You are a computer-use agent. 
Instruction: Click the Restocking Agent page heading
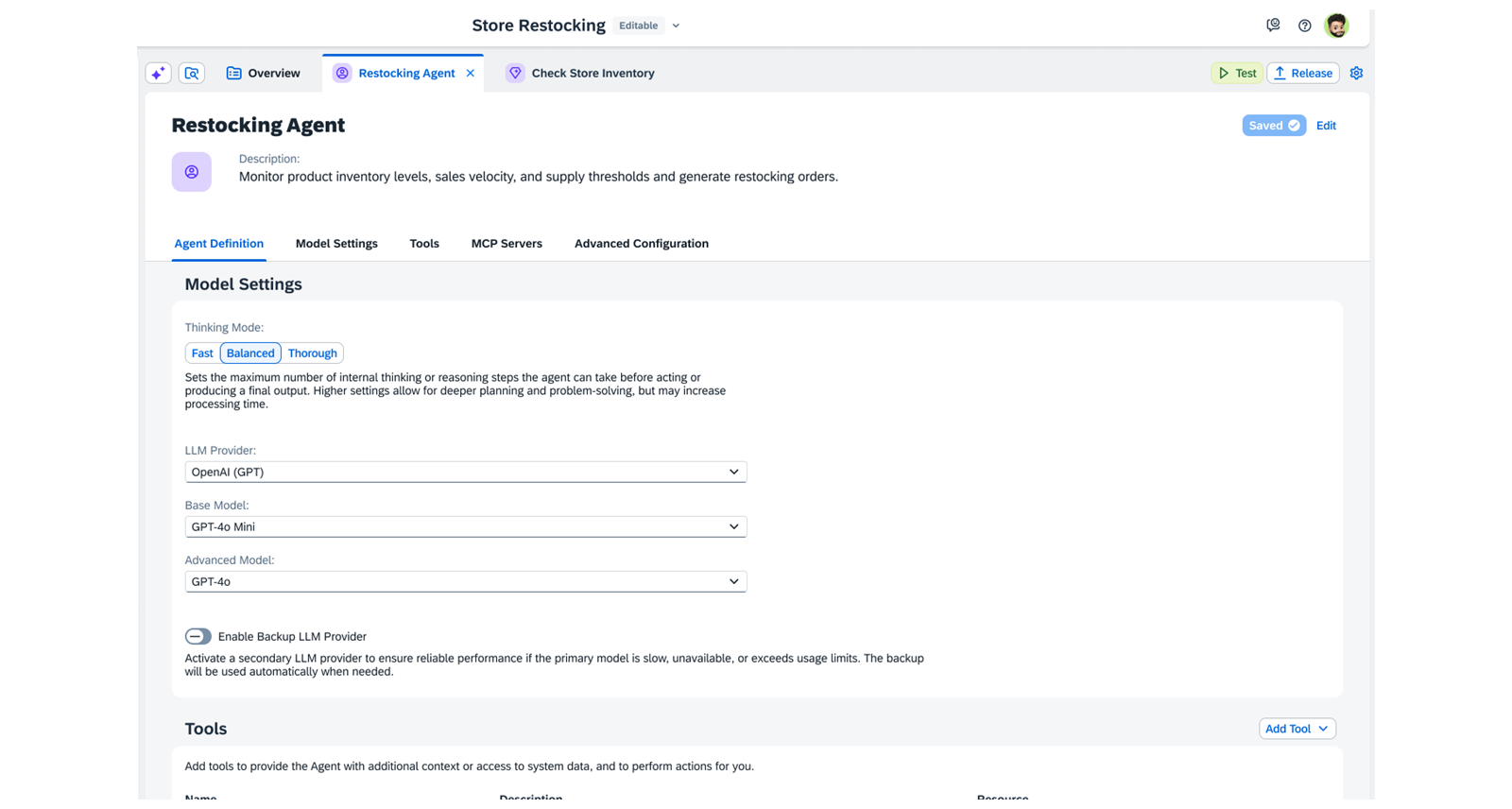(258, 125)
